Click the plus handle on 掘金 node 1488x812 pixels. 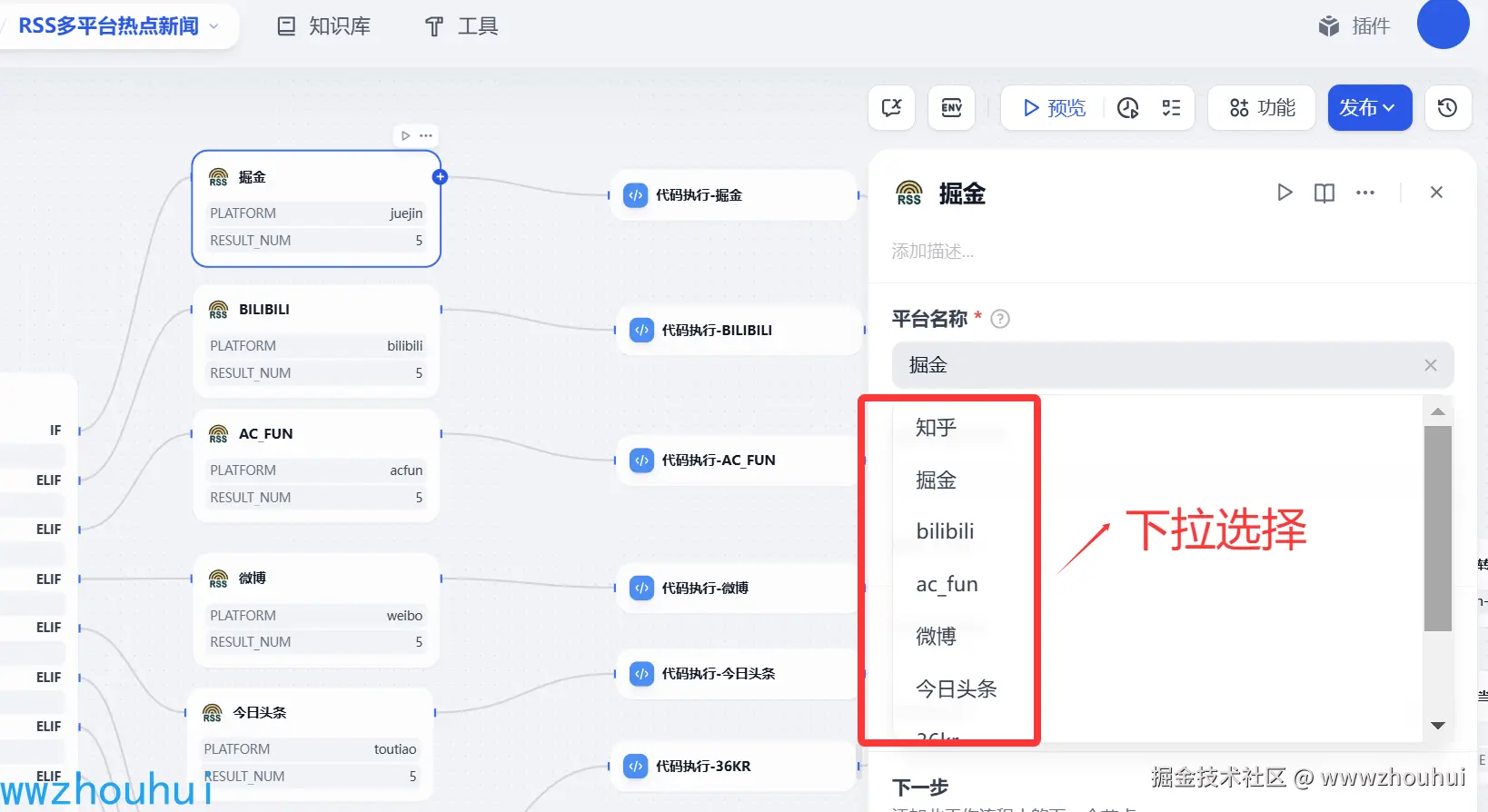click(x=440, y=177)
